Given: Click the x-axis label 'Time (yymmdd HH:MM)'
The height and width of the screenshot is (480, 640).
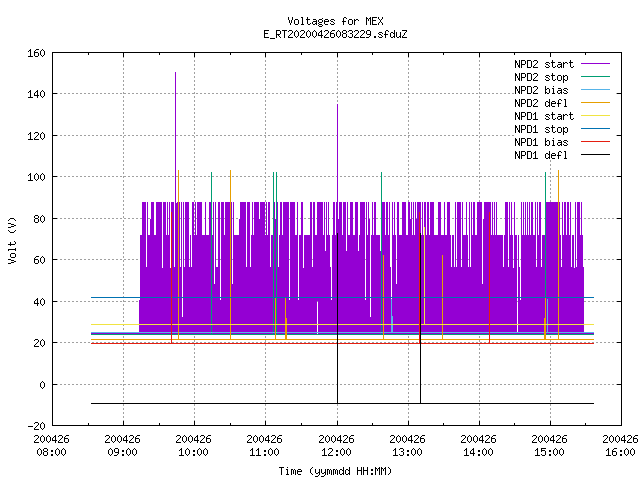Looking at the screenshot, I should tap(335, 471).
